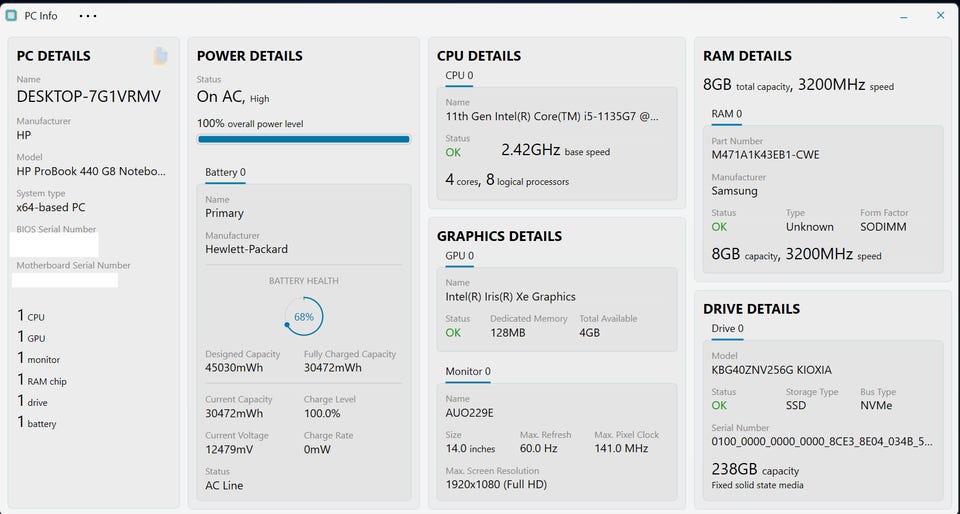The width and height of the screenshot is (960, 514).
Task: Click the 1 monitor count
Action: pyautogui.click(x=38, y=359)
